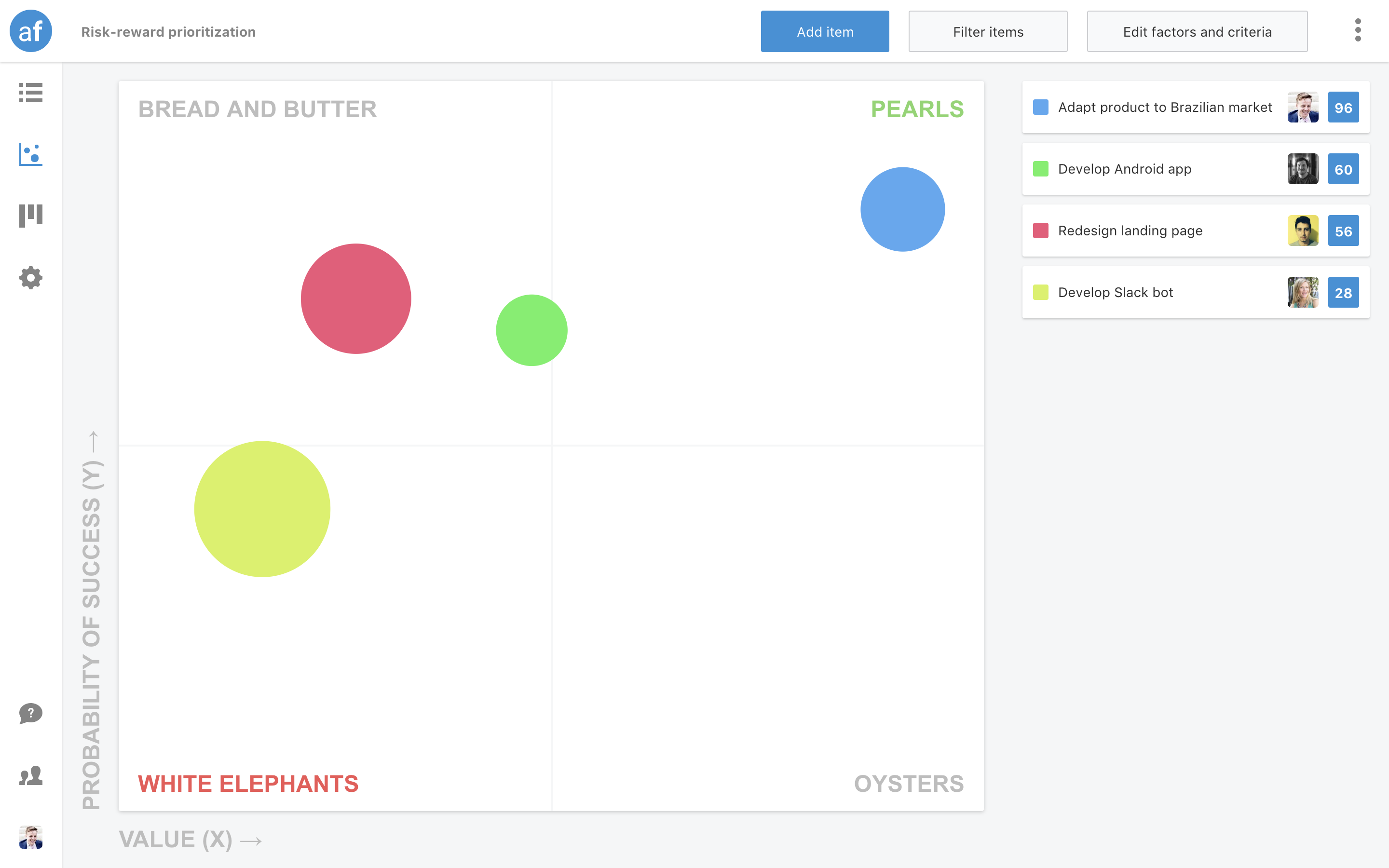
Task: Open the settings gear in the sidebar
Action: (30, 277)
